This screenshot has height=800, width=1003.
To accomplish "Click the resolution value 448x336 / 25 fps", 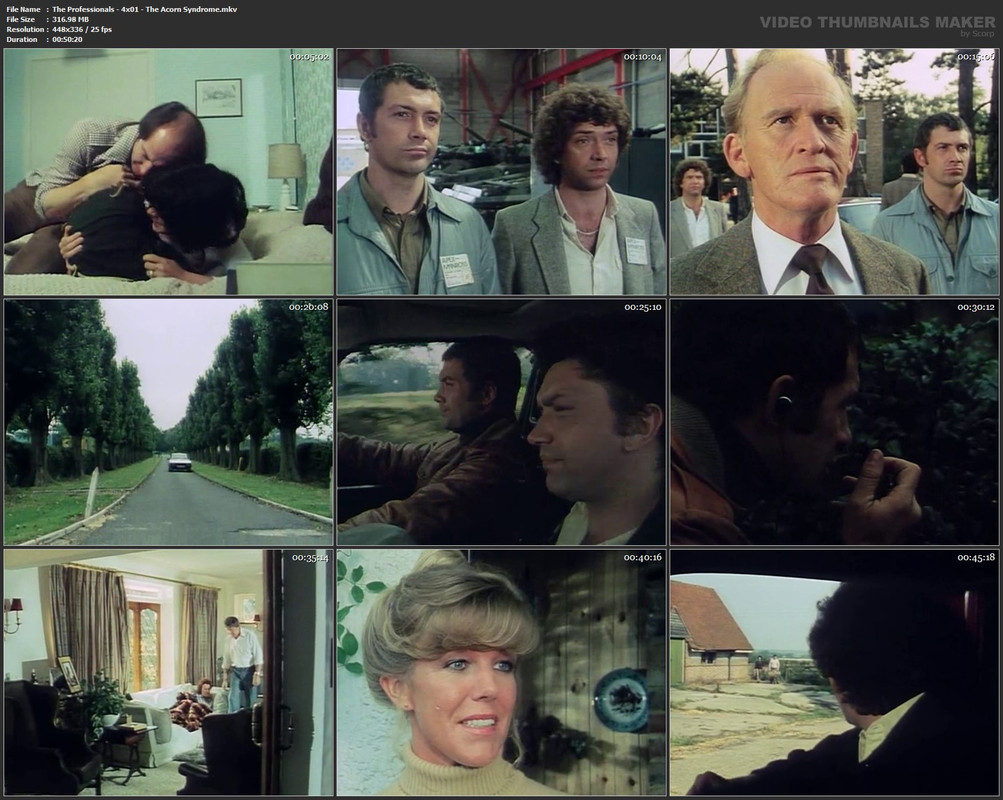I will pyautogui.click(x=82, y=29).
